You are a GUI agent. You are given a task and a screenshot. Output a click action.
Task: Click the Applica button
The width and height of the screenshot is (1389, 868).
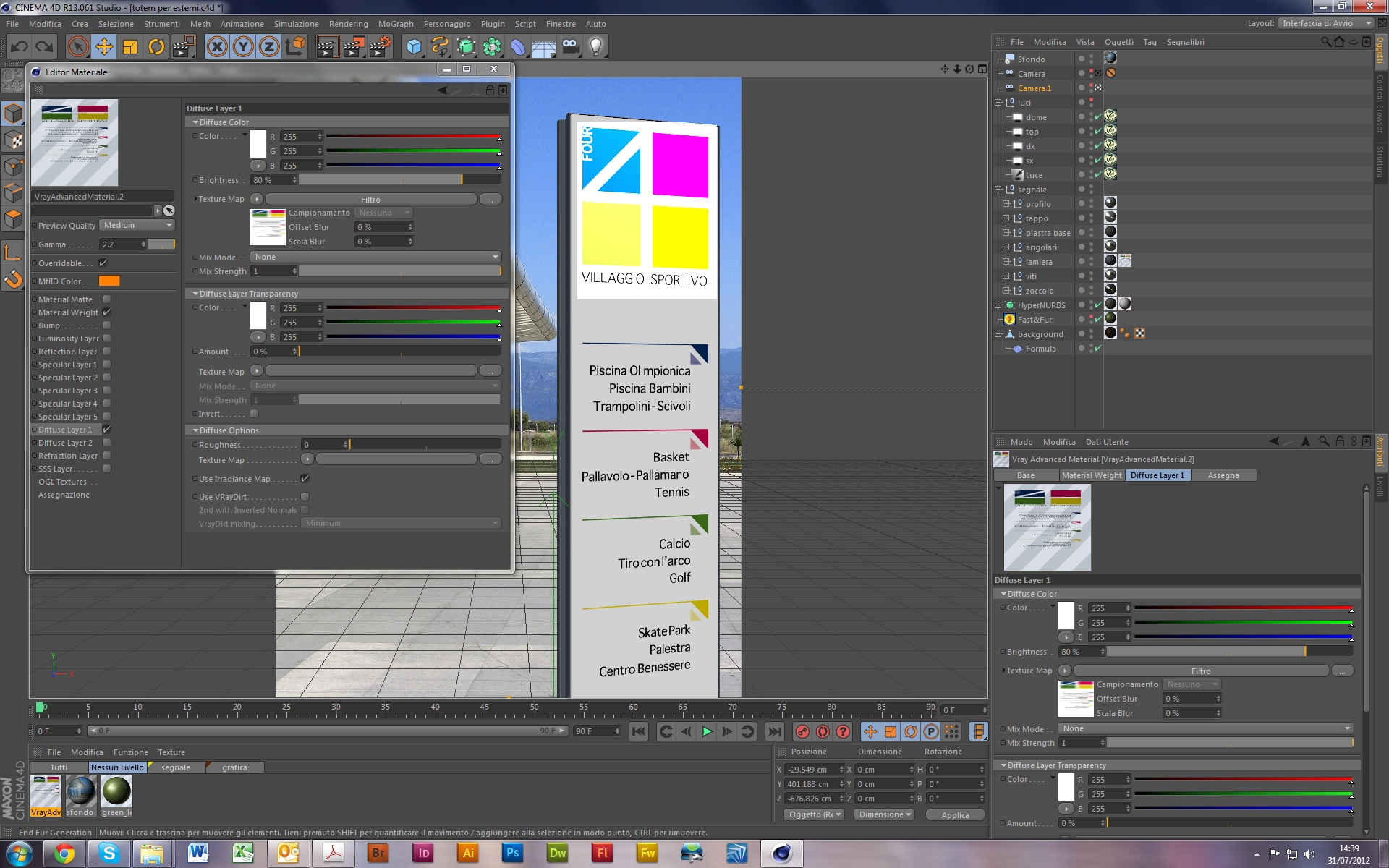[955, 815]
